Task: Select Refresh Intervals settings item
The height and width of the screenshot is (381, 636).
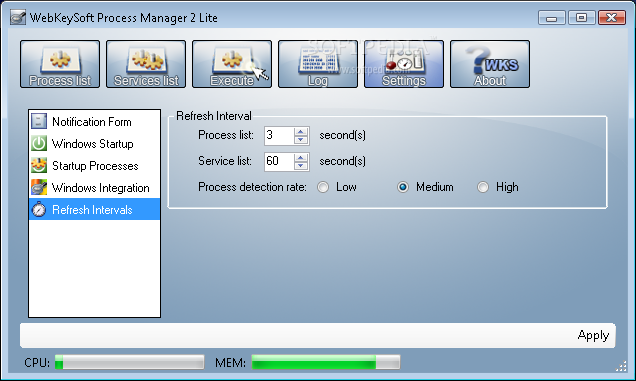Action: (95, 209)
